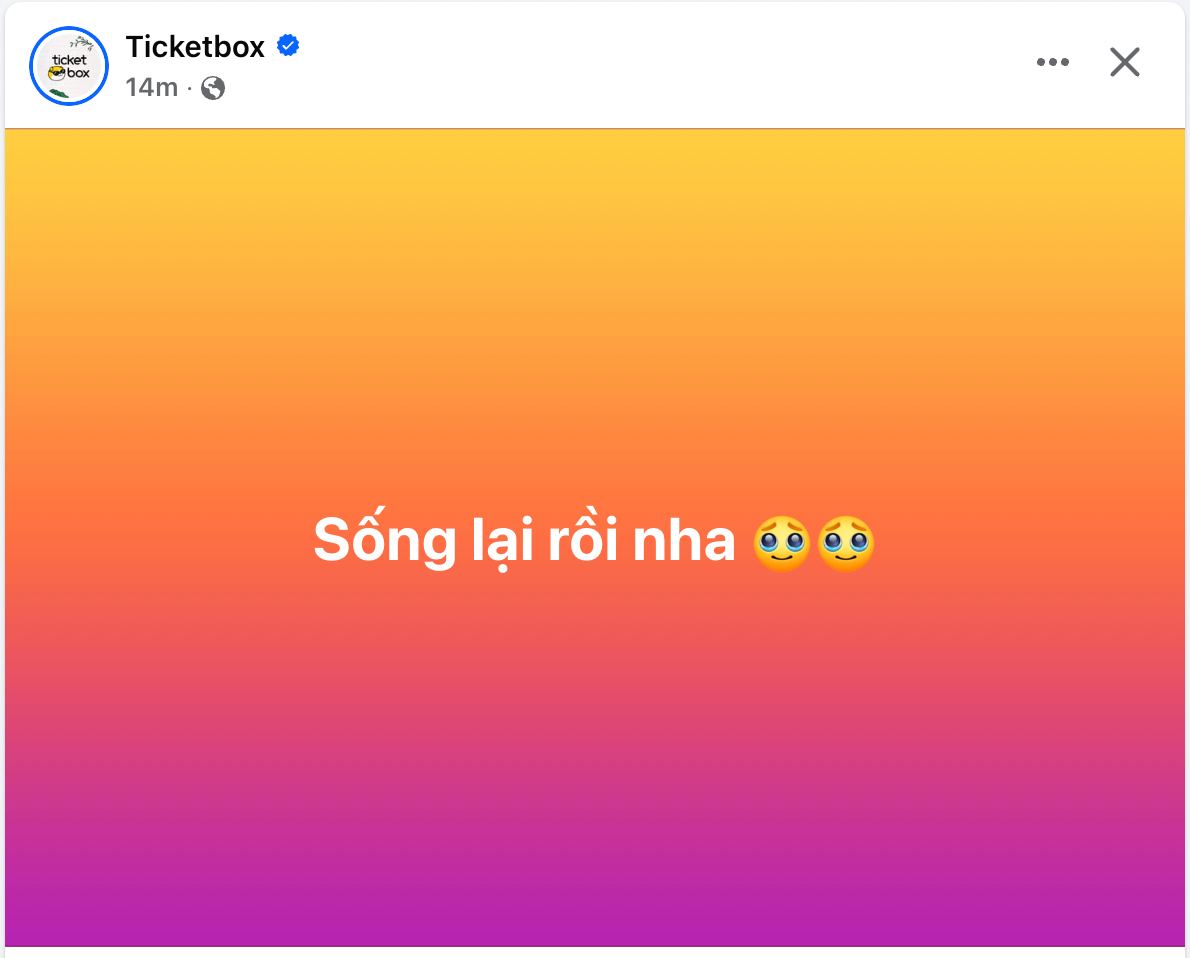Open the three-dots post options menu
The width and height of the screenshot is (1190, 958).
coord(1052,62)
